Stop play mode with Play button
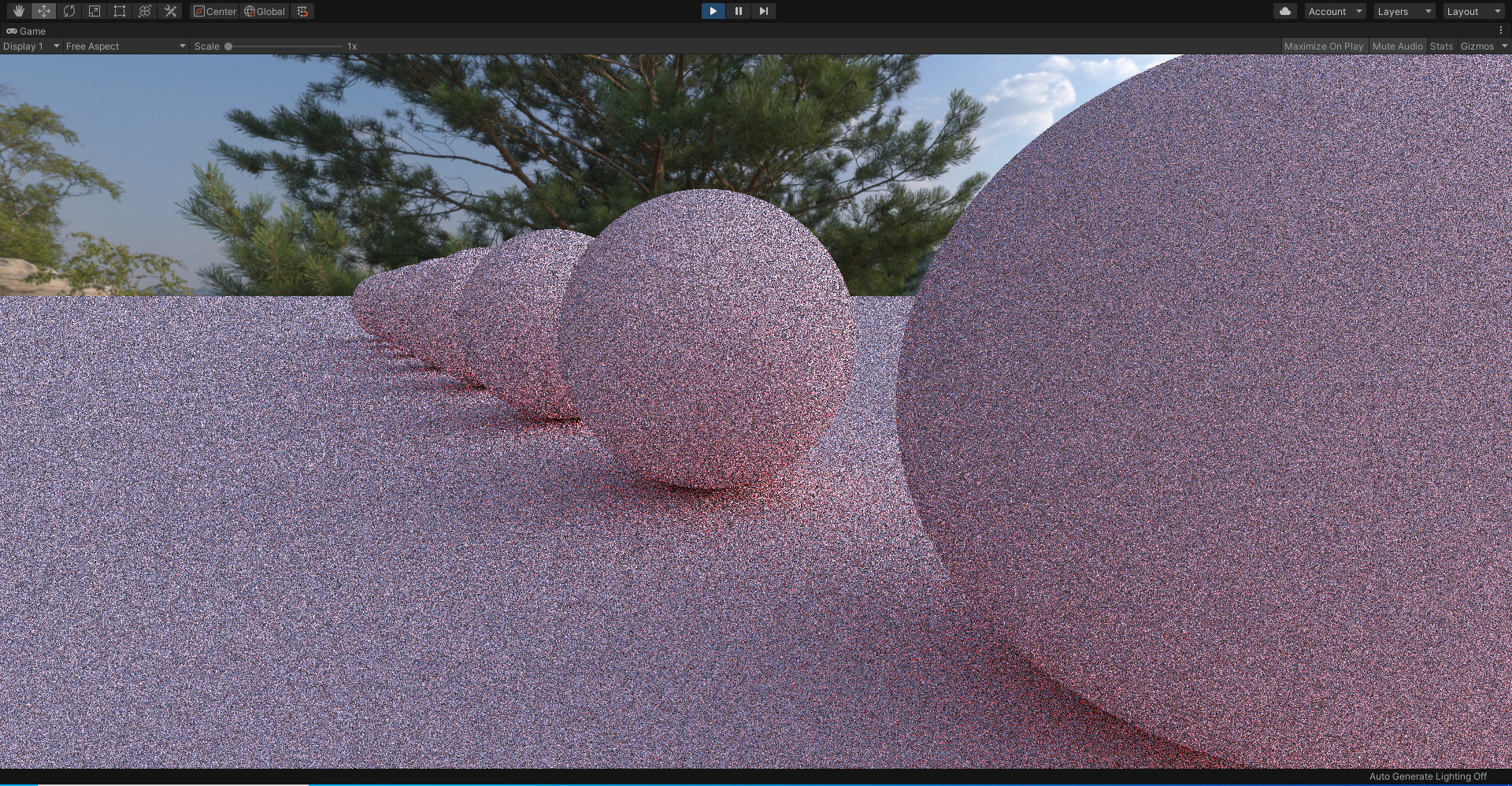The height and width of the screenshot is (786, 1512). pyautogui.click(x=713, y=11)
